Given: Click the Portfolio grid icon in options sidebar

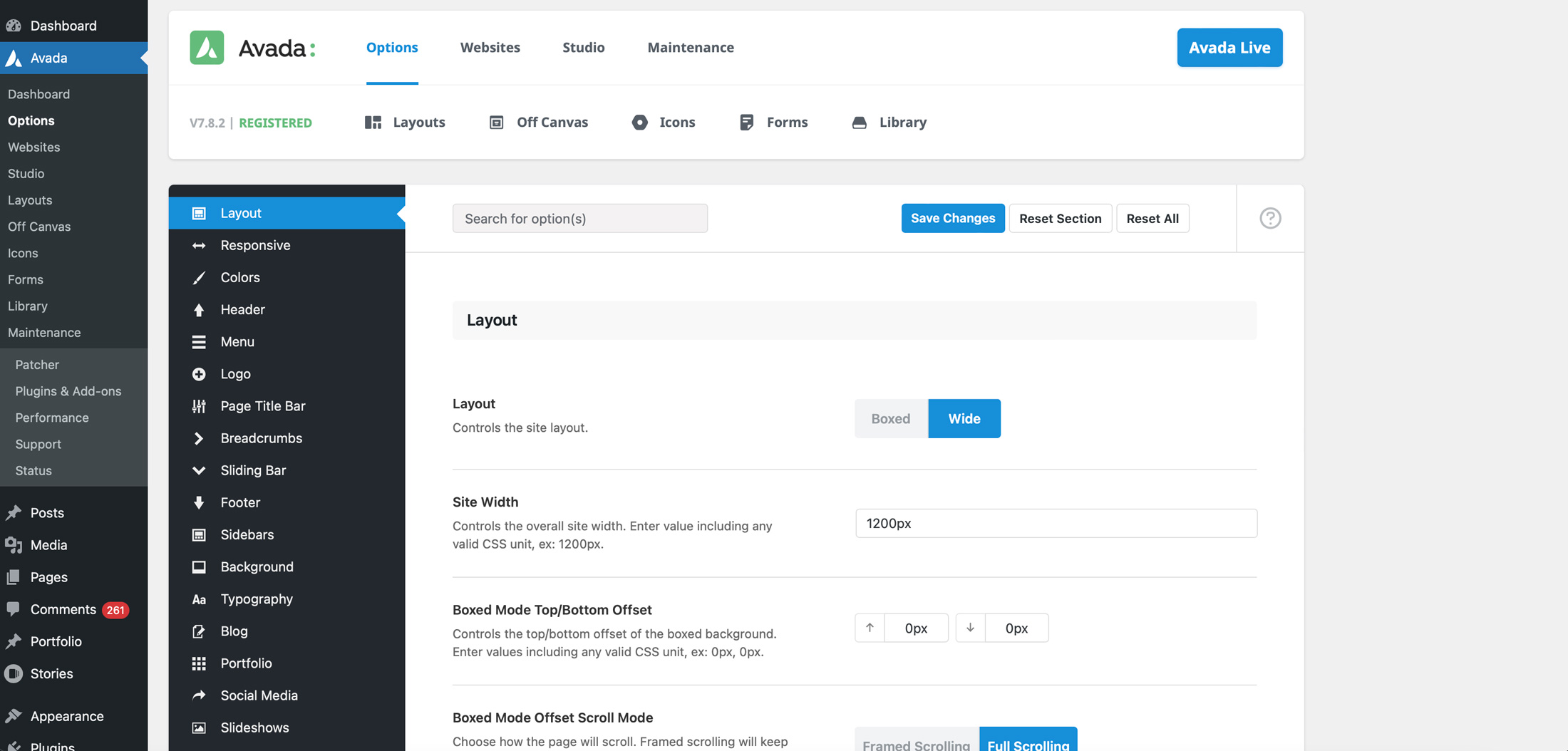Looking at the screenshot, I should tap(199, 663).
